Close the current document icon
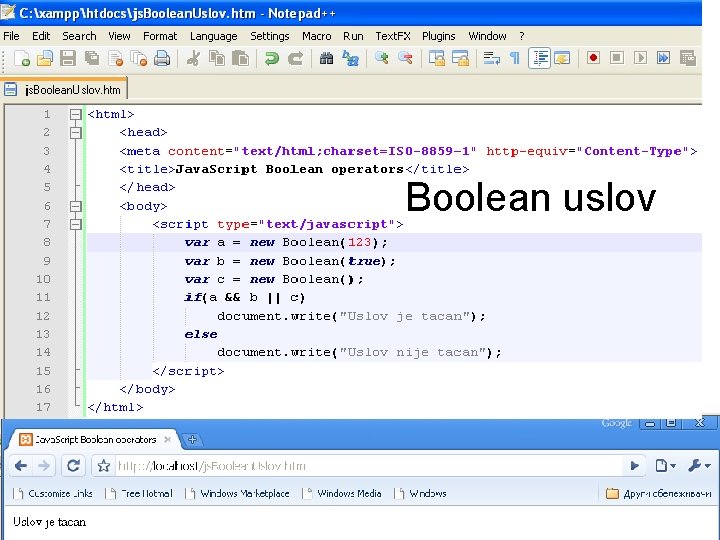This screenshot has height=540, width=720. pyautogui.click(x=116, y=58)
